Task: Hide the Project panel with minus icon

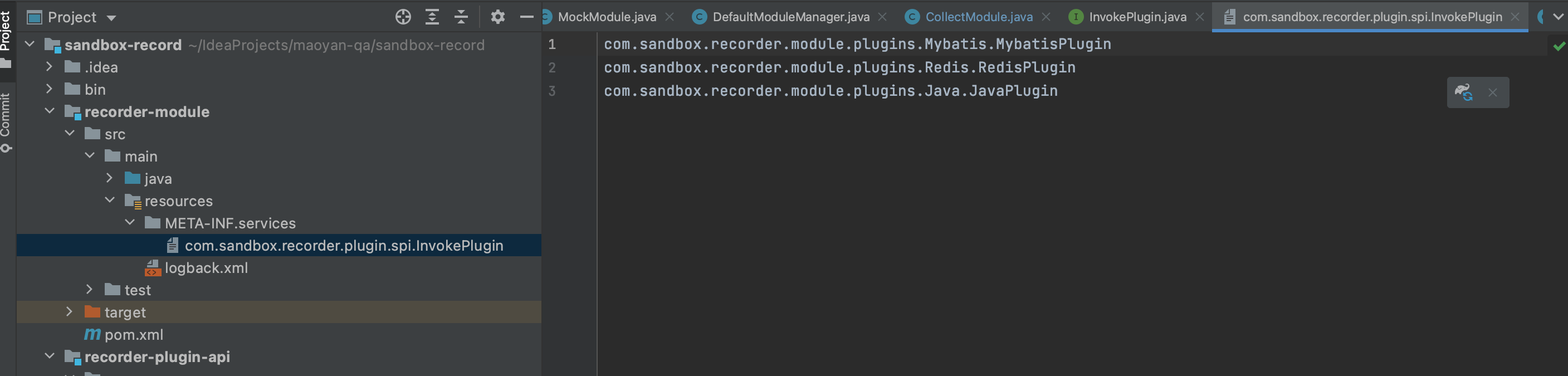Action: 526,17
